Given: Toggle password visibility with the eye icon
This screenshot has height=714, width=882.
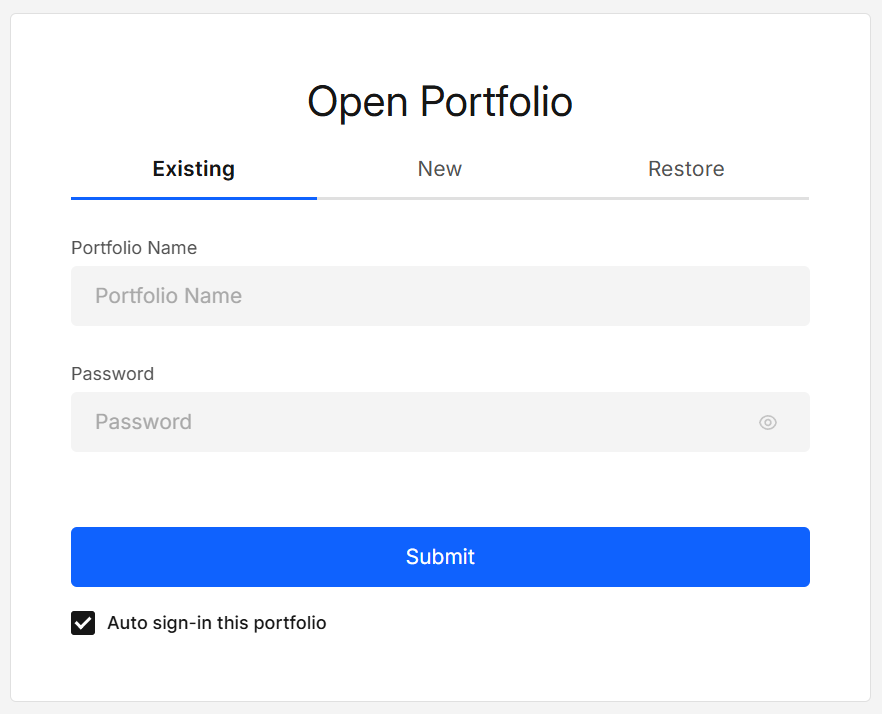Looking at the screenshot, I should [767, 422].
